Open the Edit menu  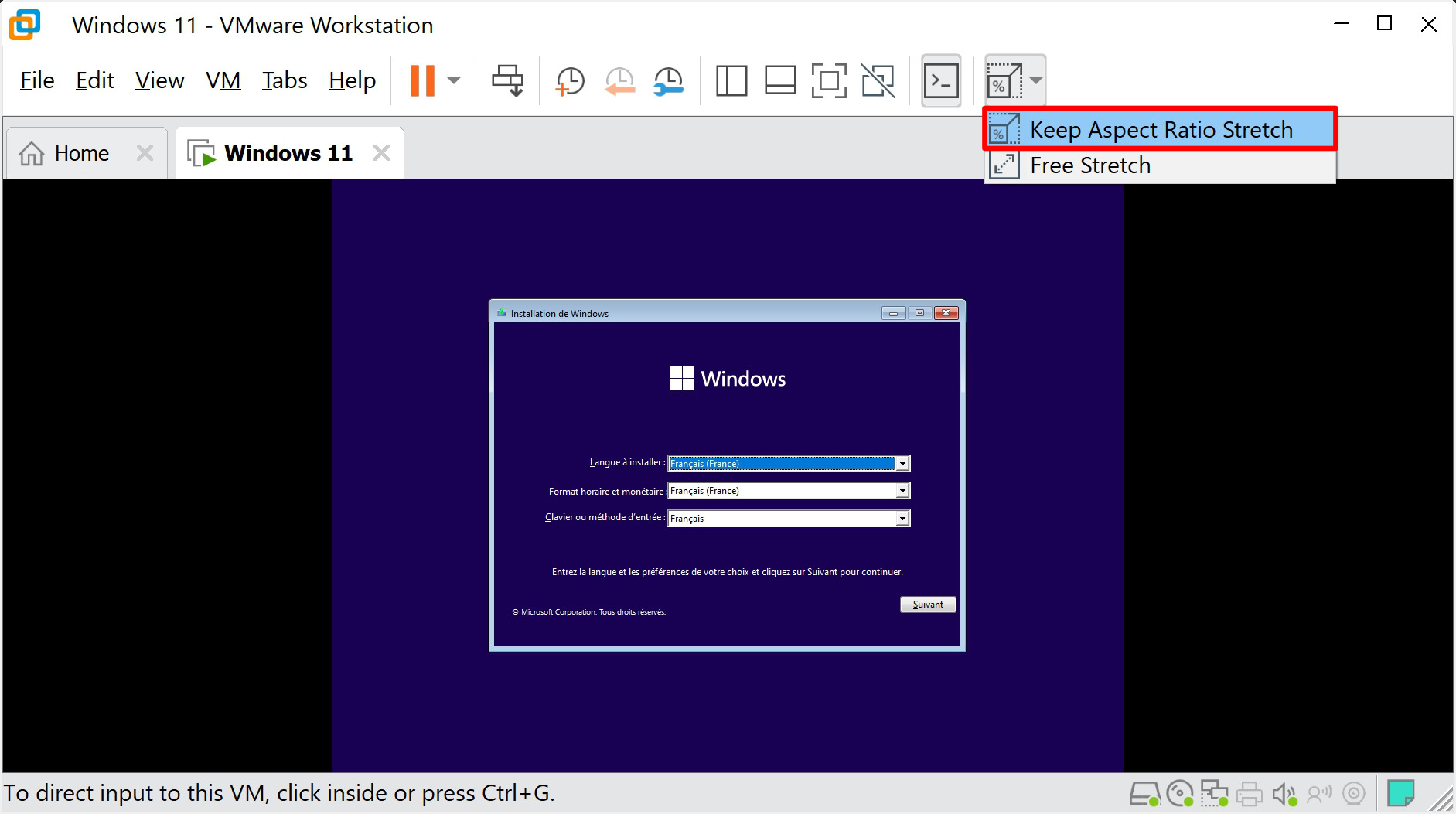tap(95, 80)
